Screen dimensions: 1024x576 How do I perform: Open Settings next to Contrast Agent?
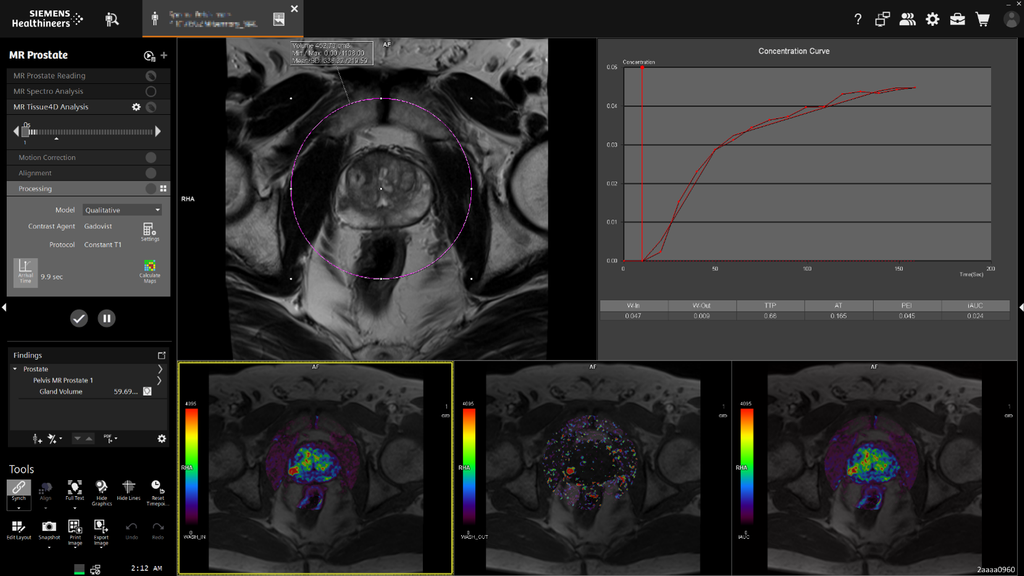150,230
